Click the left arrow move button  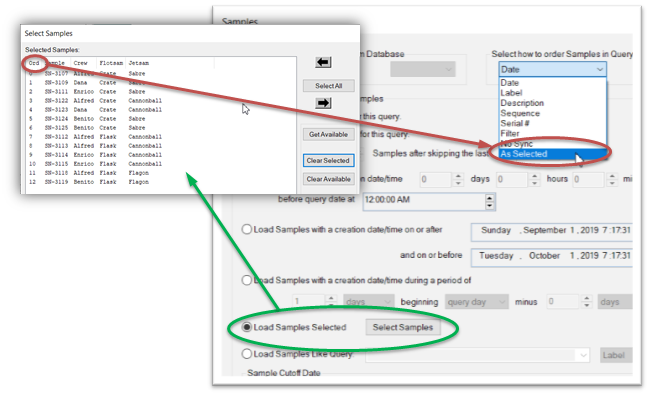click(323, 62)
